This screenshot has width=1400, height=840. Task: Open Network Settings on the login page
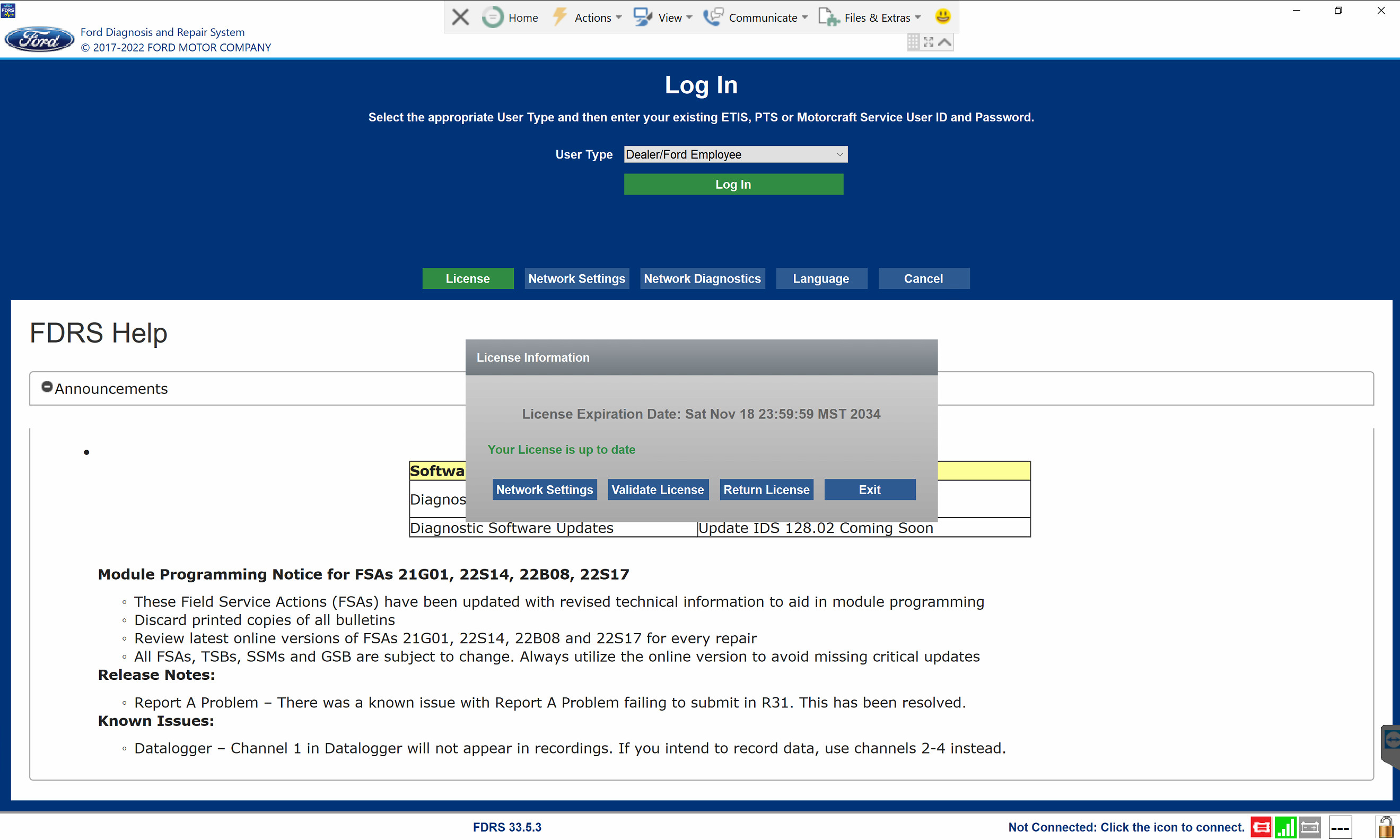click(576, 278)
